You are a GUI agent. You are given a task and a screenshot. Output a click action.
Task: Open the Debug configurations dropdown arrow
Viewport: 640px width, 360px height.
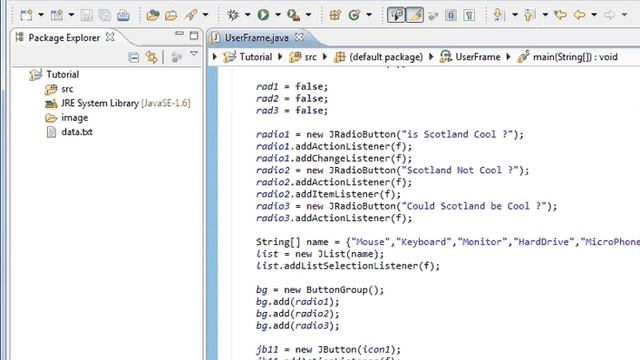(247, 15)
